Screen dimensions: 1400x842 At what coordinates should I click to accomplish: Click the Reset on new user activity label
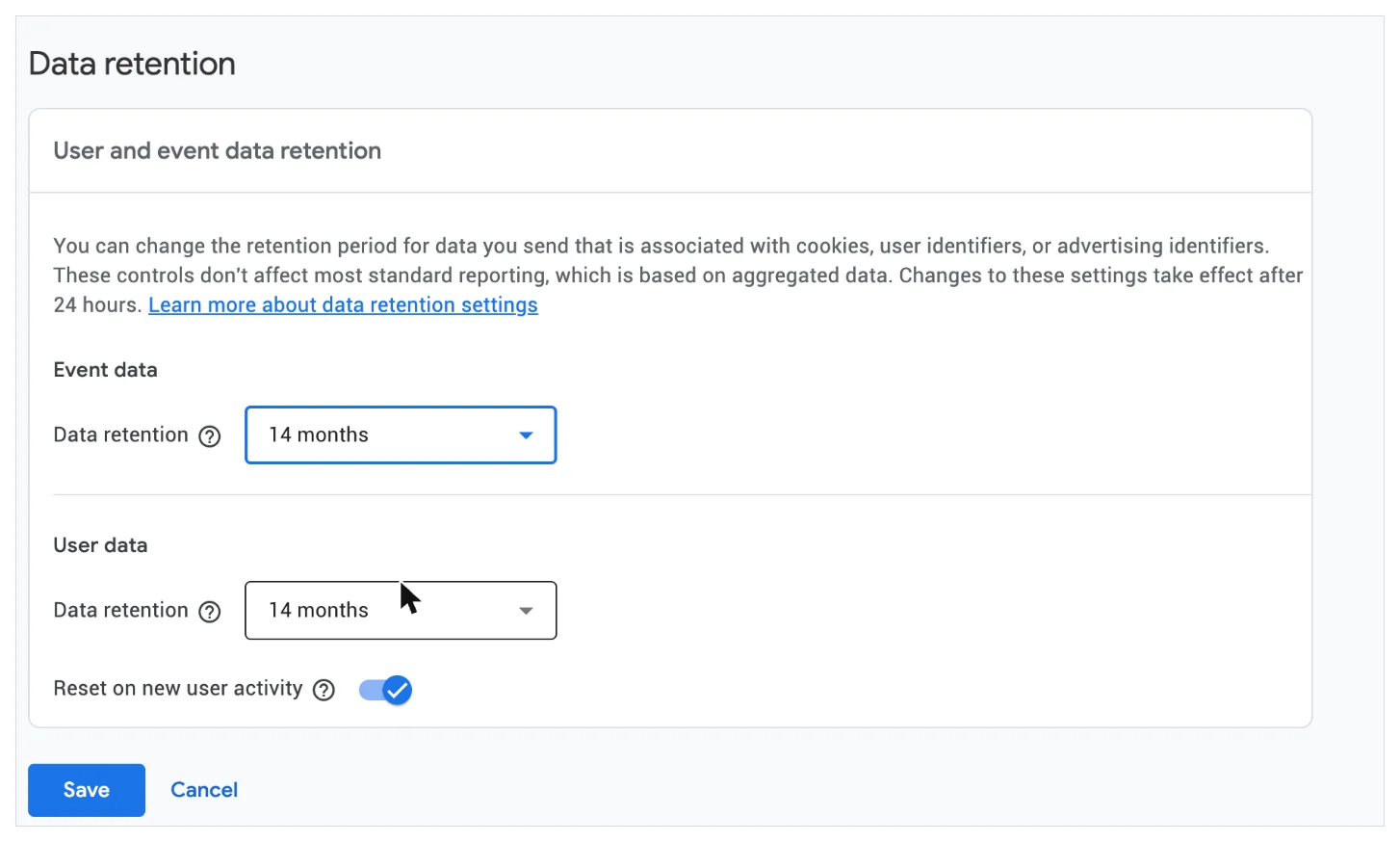(x=178, y=689)
